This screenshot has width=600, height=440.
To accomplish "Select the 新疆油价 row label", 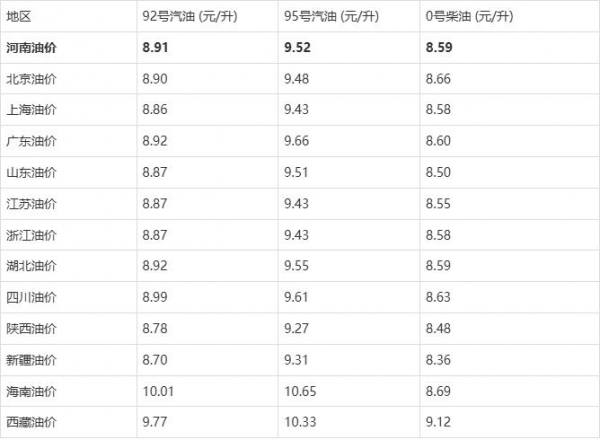I will tap(31, 359).
